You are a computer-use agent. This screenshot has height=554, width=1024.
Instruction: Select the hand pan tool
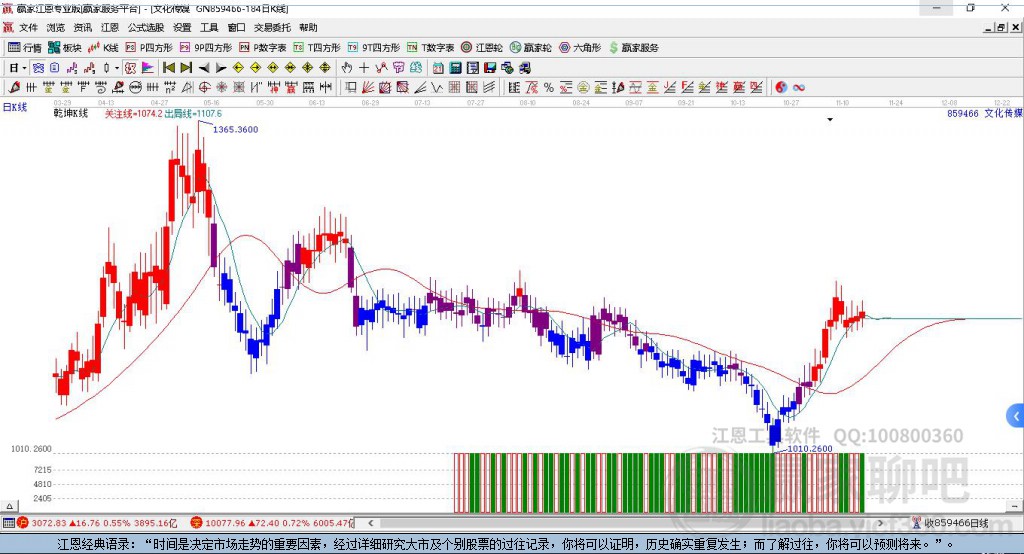pos(347,68)
